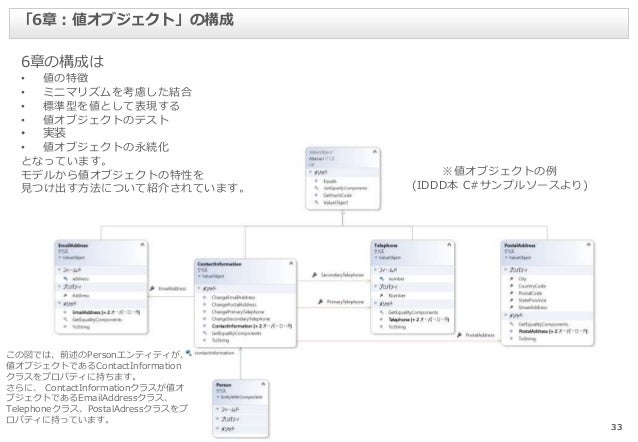Click the Equals method icon in ValueObject
Viewport: 638px width, 442px height.
317,181
